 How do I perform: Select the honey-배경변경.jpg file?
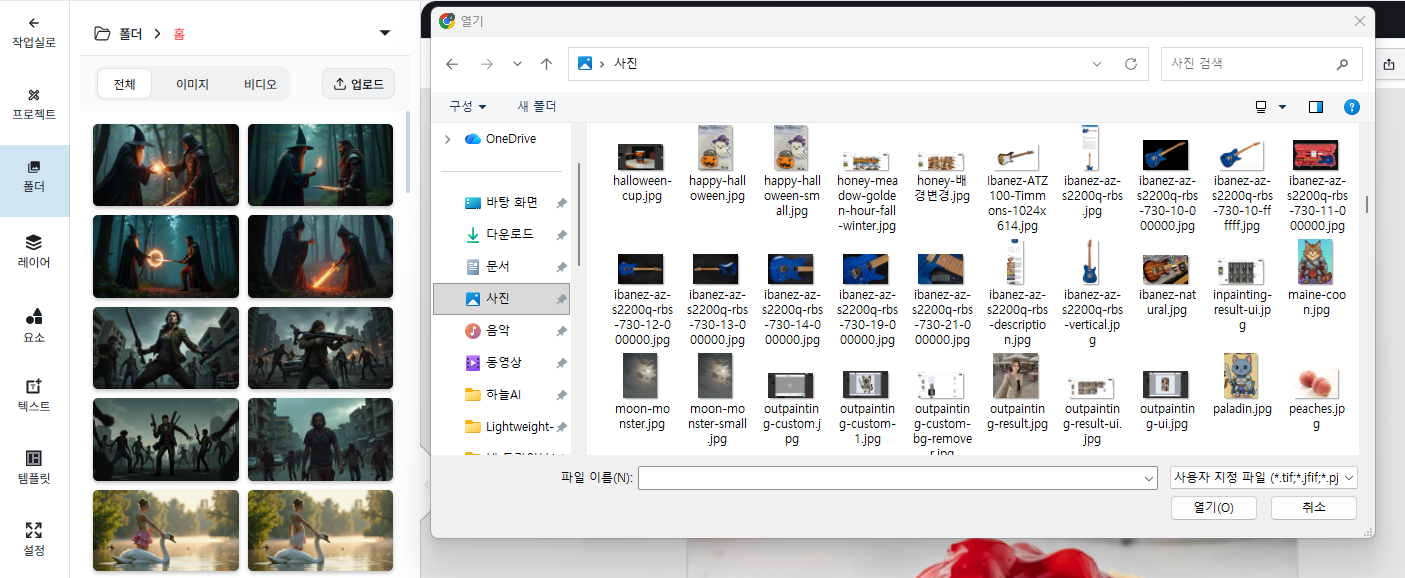[942, 175]
